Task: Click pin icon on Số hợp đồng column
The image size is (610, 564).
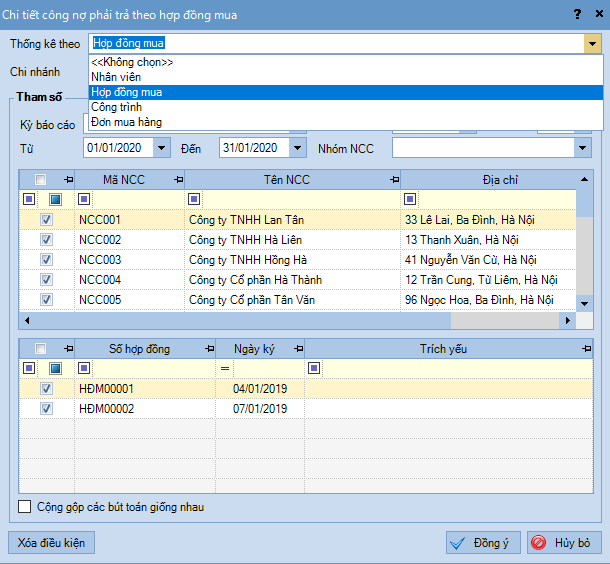Action: click(207, 349)
